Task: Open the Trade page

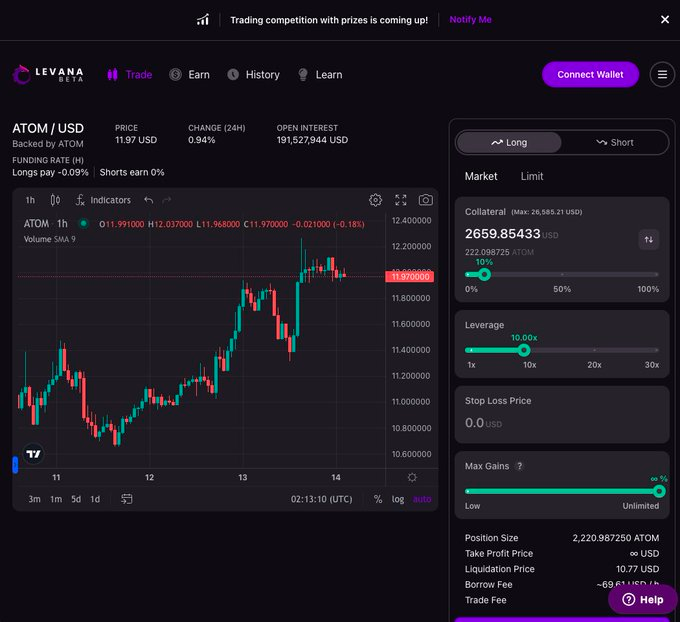Action: click(130, 75)
